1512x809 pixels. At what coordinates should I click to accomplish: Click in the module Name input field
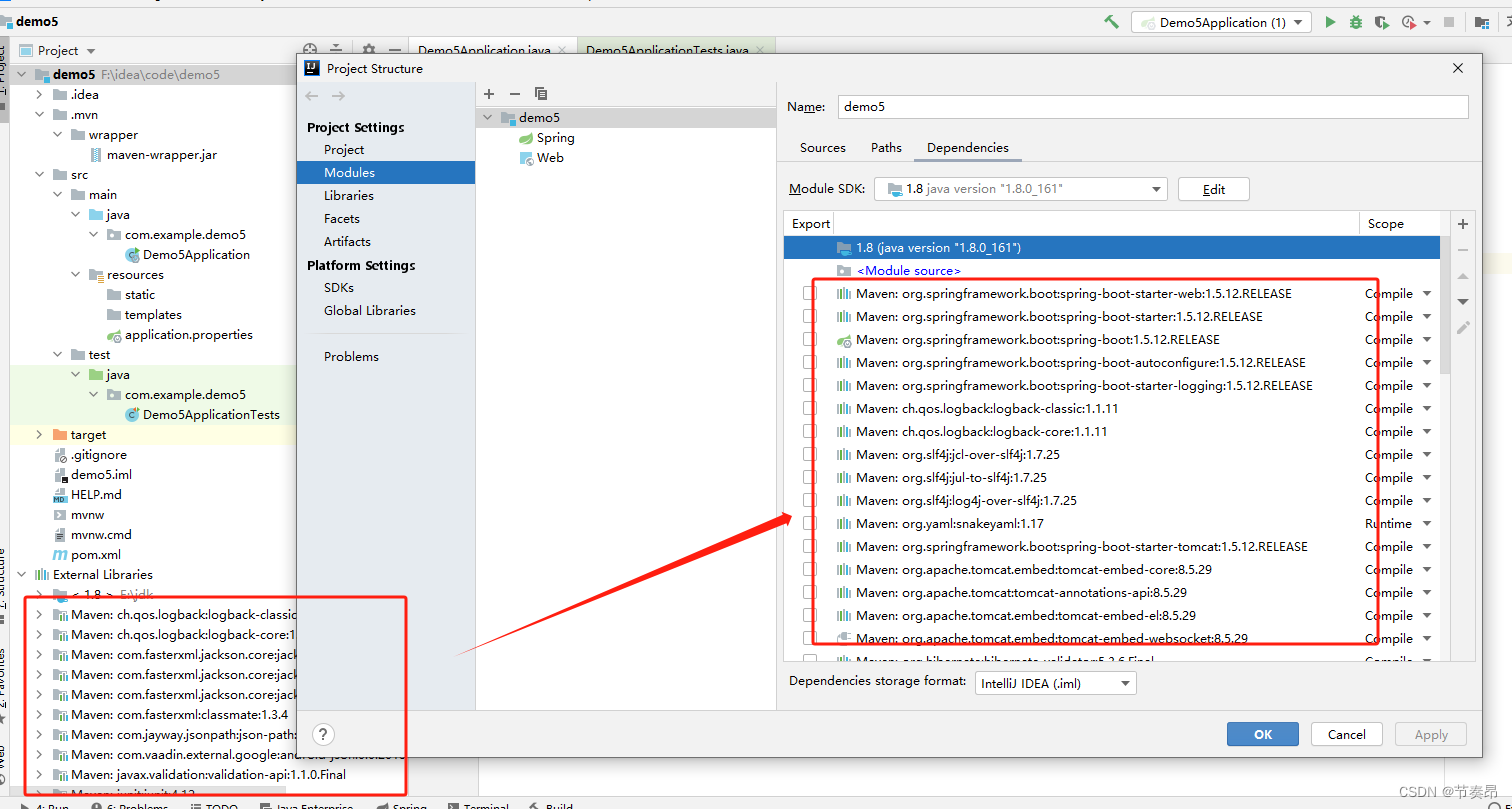point(1152,107)
